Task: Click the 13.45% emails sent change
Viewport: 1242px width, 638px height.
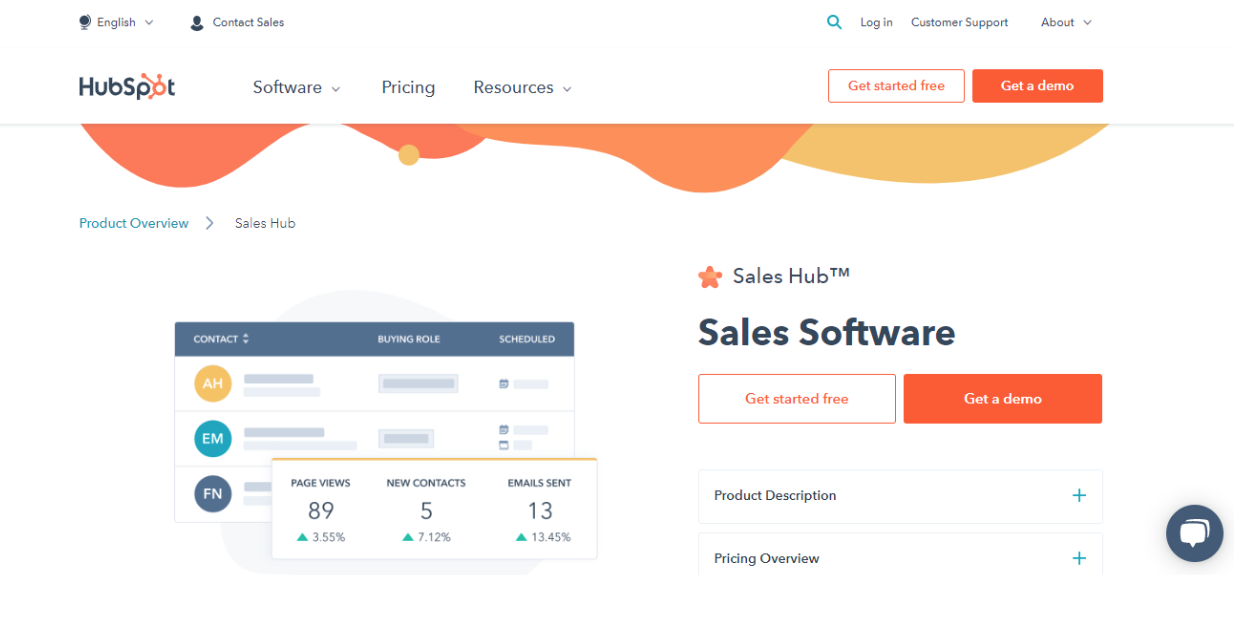Action: click(x=543, y=537)
